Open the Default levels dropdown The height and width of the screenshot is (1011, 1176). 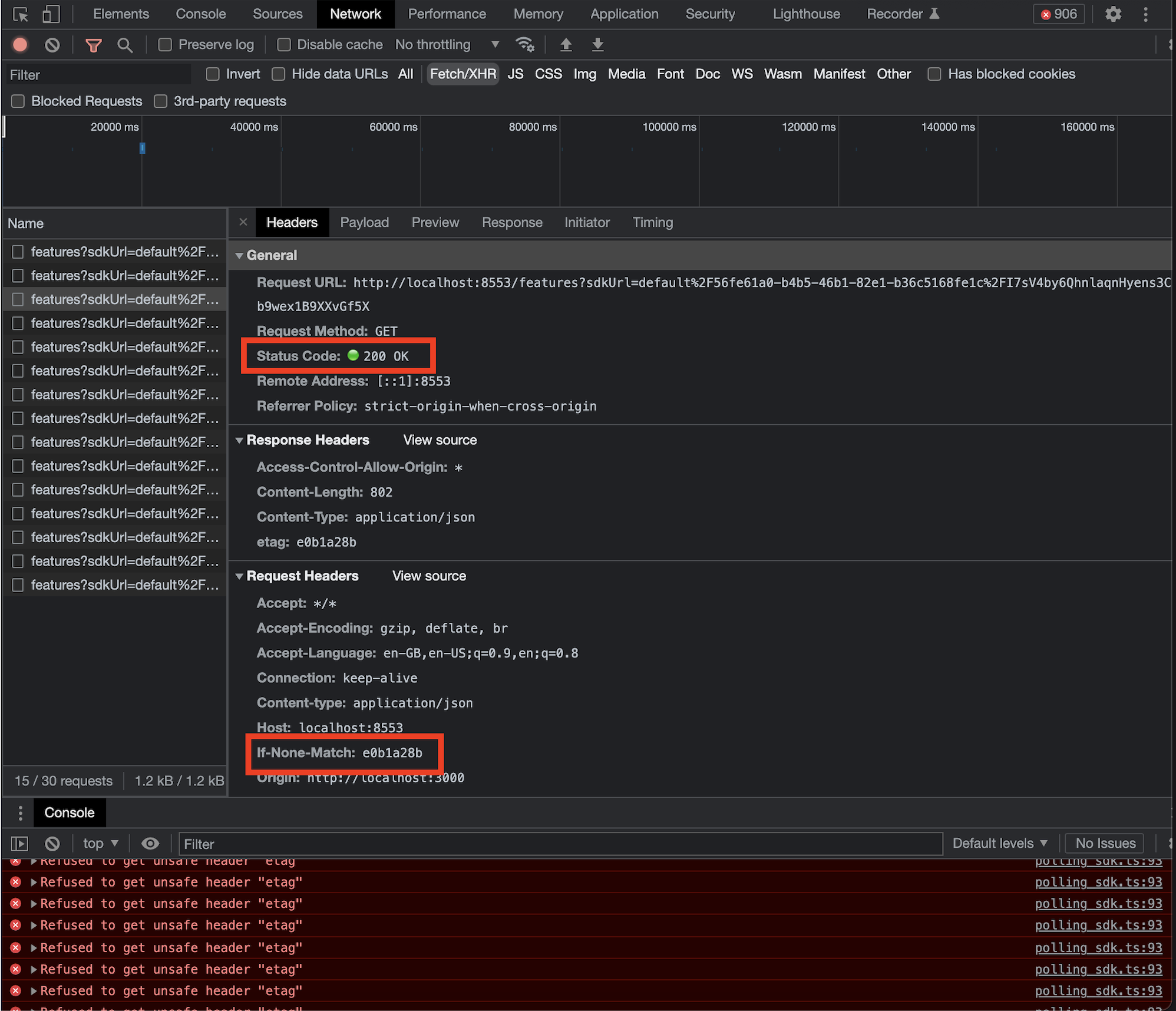click(x=1000, y=843)
